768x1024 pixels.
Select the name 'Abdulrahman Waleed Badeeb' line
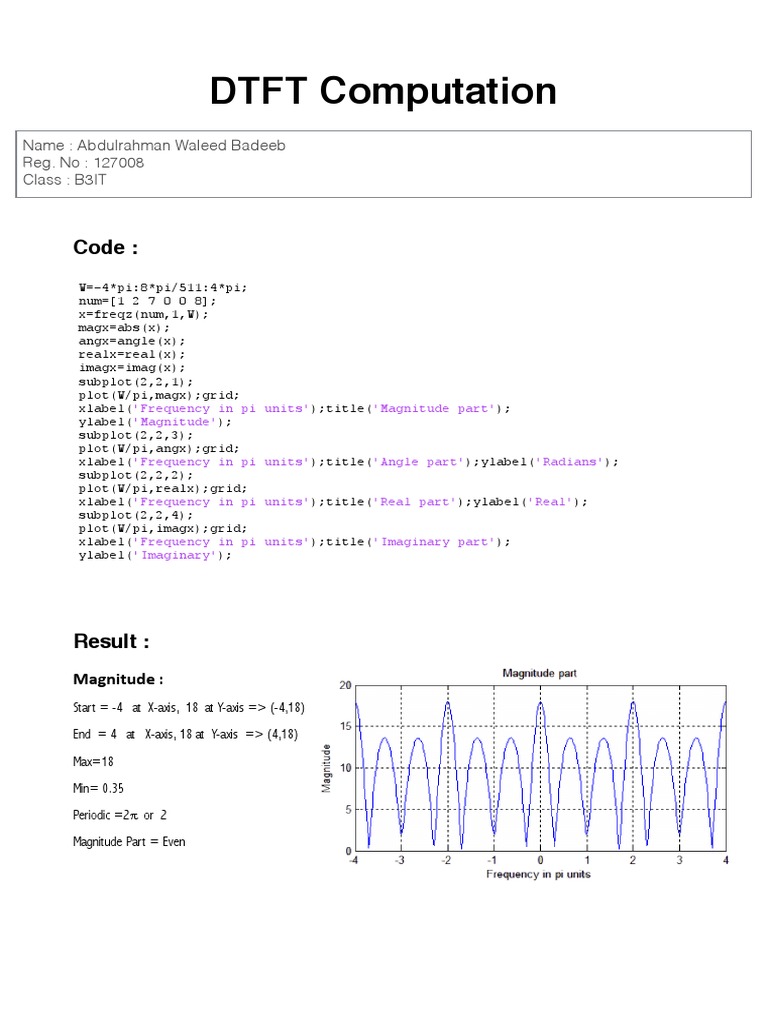[x=154, y=145]
